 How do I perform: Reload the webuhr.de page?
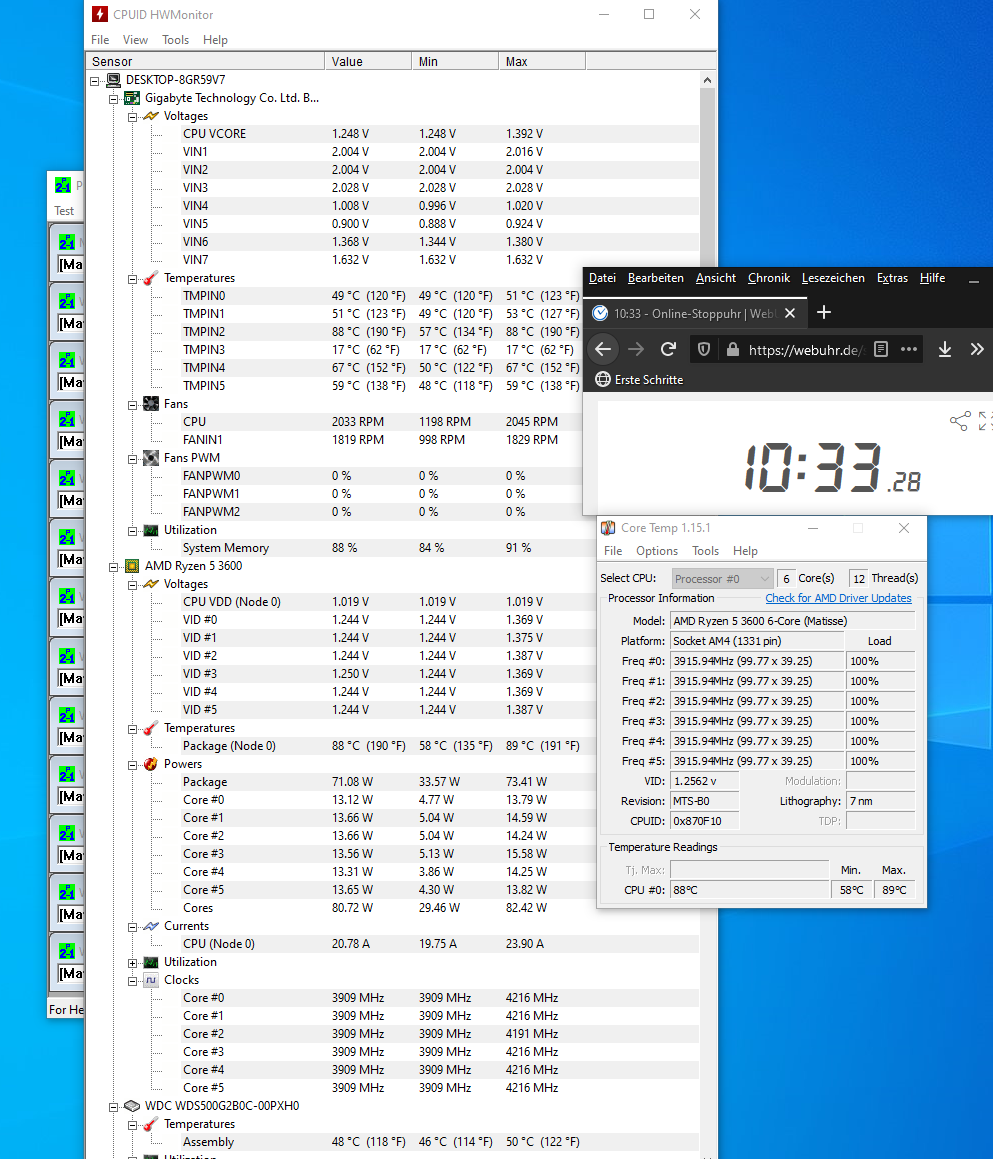(668, 350)
